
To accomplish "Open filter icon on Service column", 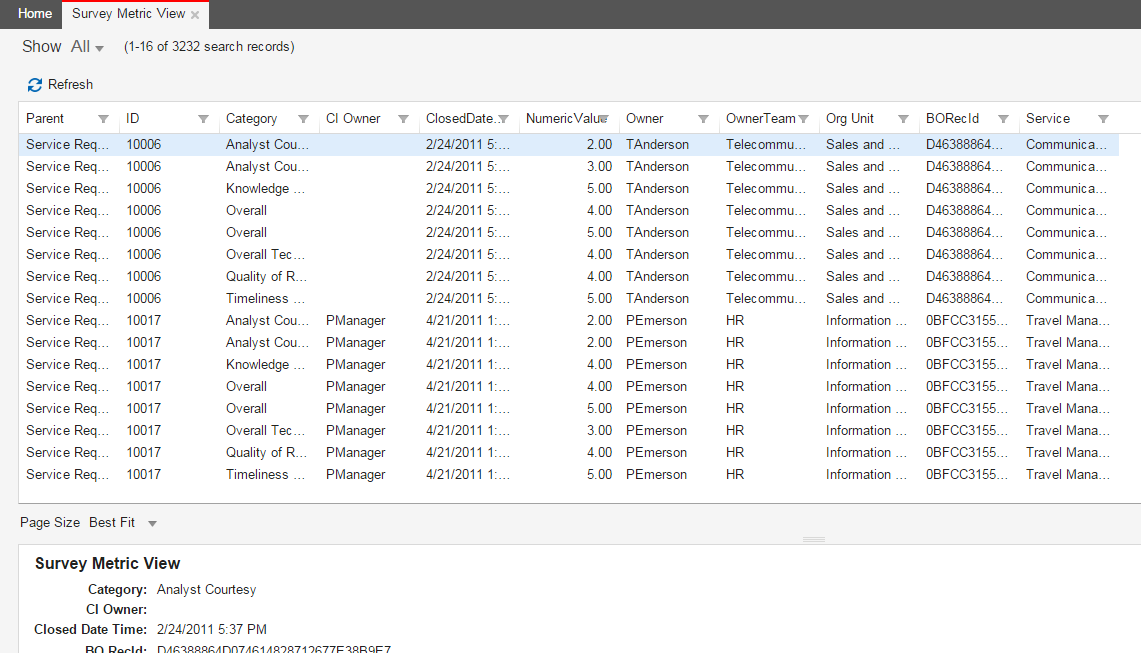I will point(1103,119).
